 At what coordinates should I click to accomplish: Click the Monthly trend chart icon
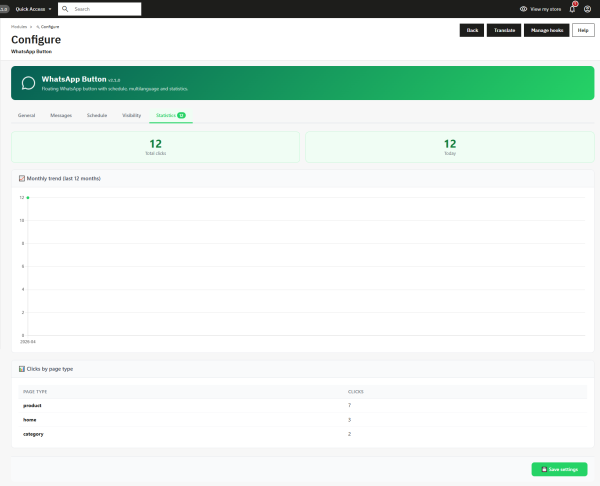pyautogui.click(x=22, y=178)
